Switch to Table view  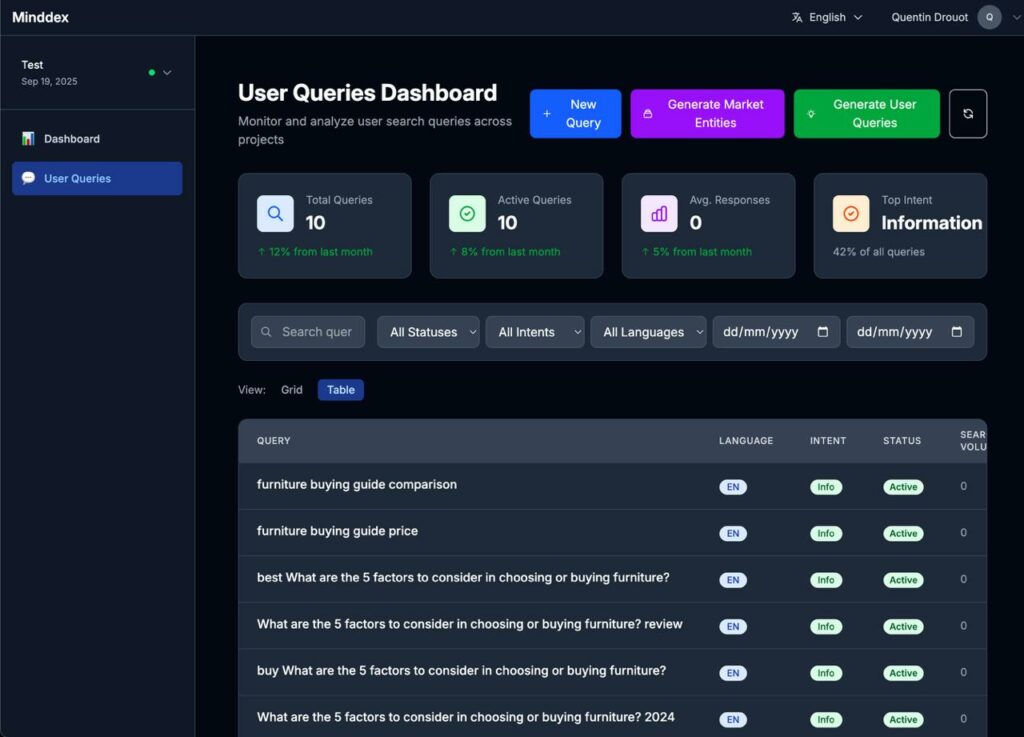pos(341,390)
